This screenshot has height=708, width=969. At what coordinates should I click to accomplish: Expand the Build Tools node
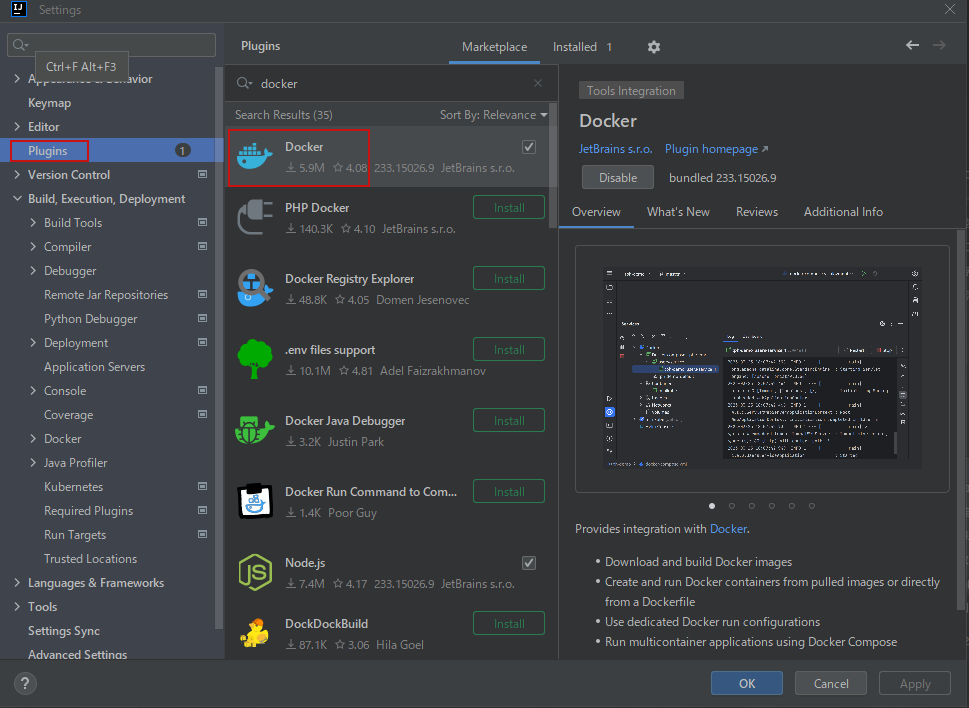point(33,222)
